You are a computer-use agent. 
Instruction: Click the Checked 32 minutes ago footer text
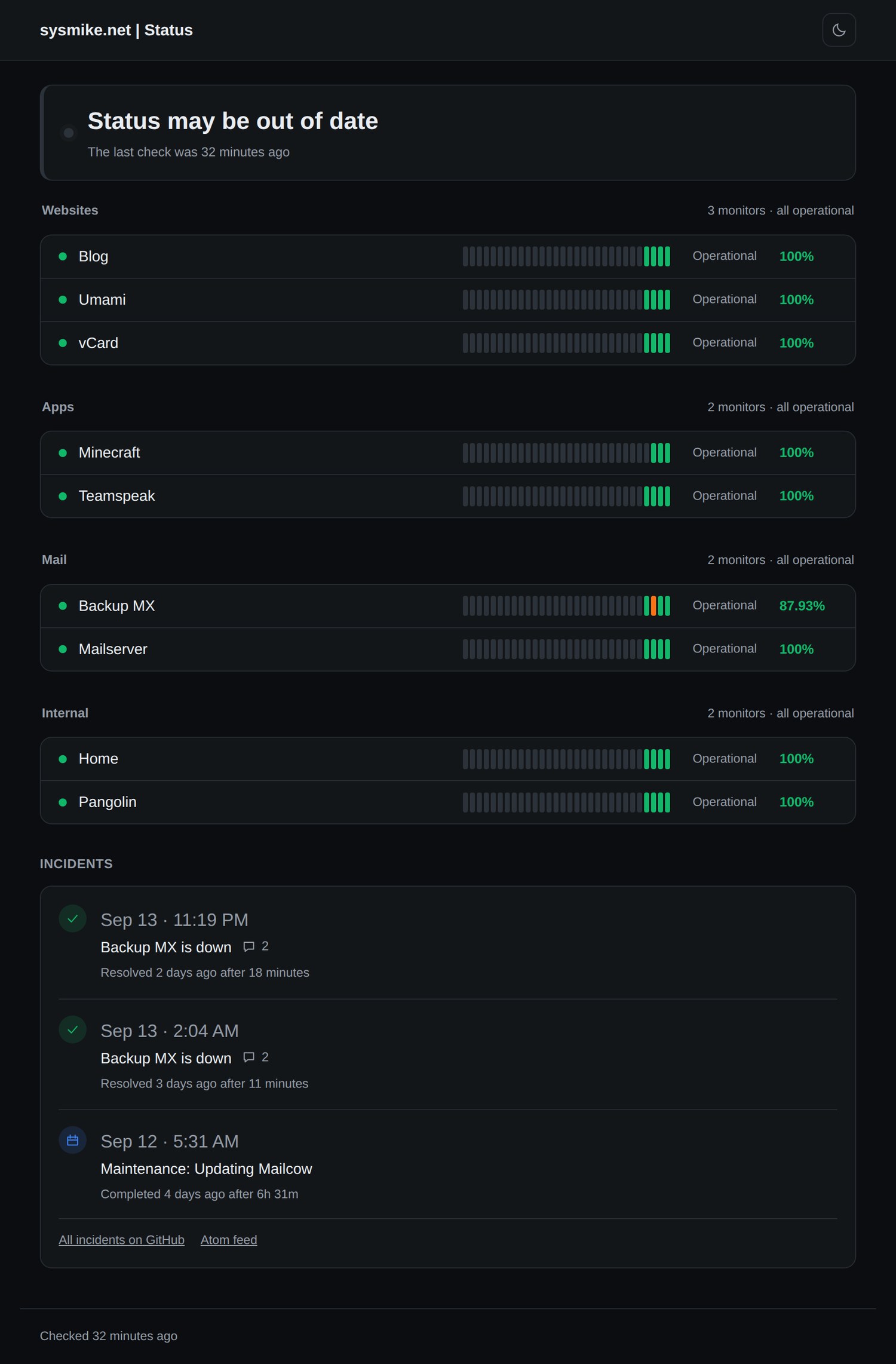pos(109,1336)
